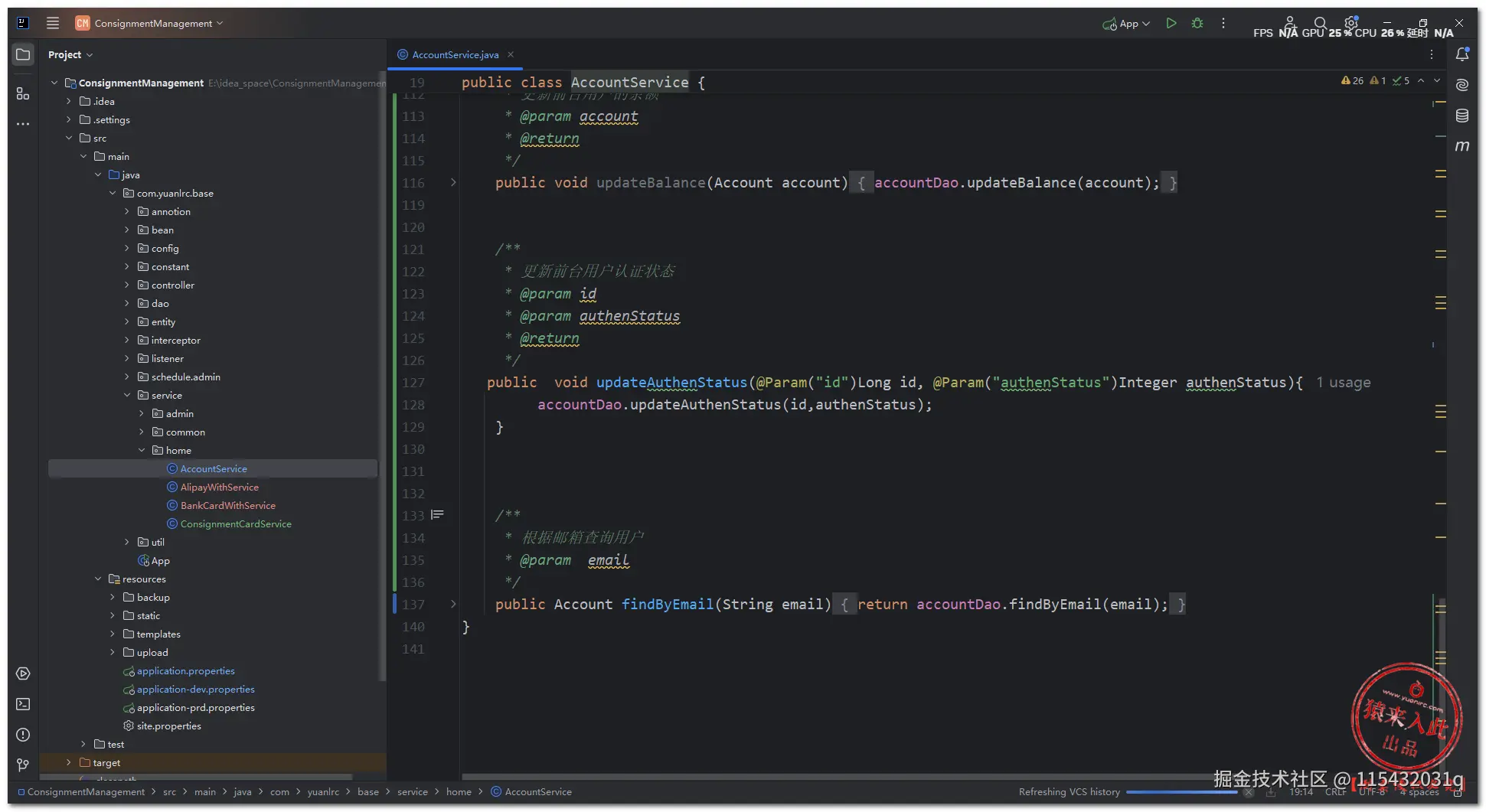The height and width of the screenshot is (812, 1486).
Task: Open Search Everywhere magnifier
Action: 1320,23
